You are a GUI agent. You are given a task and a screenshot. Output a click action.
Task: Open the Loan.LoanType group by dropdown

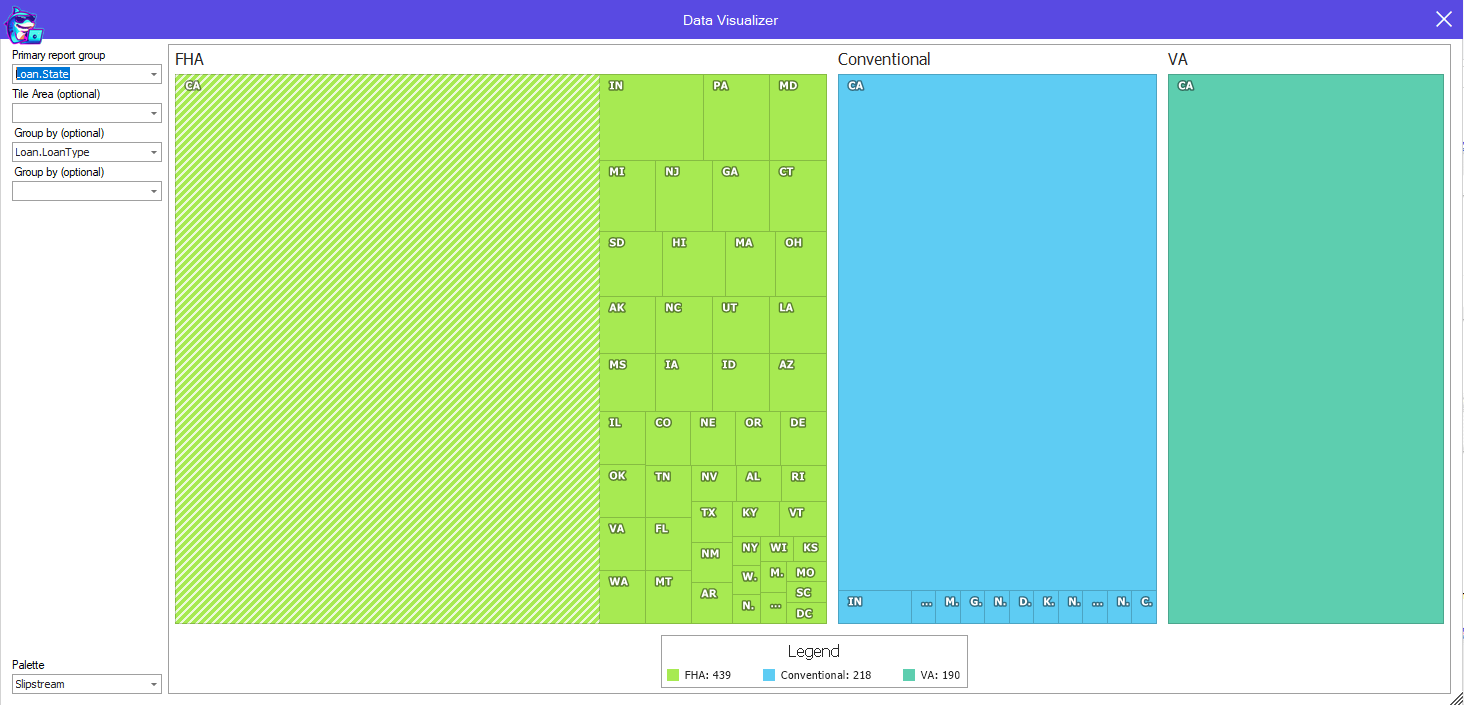154,153
